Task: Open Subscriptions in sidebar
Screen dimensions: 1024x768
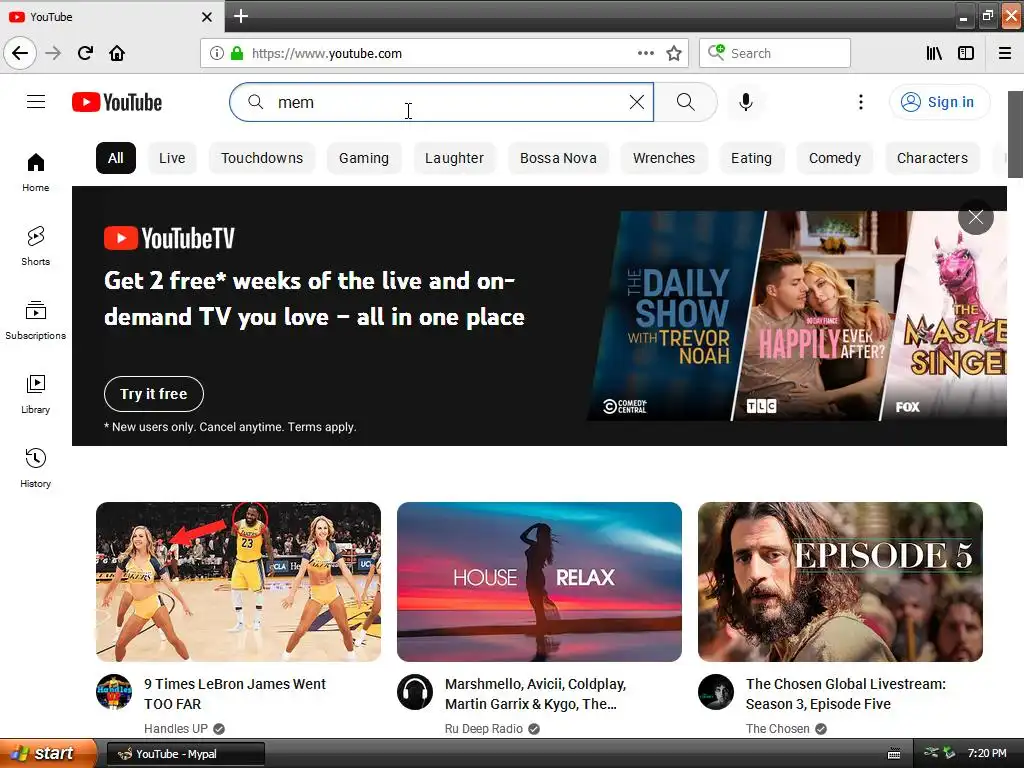Action: point(36,320)
